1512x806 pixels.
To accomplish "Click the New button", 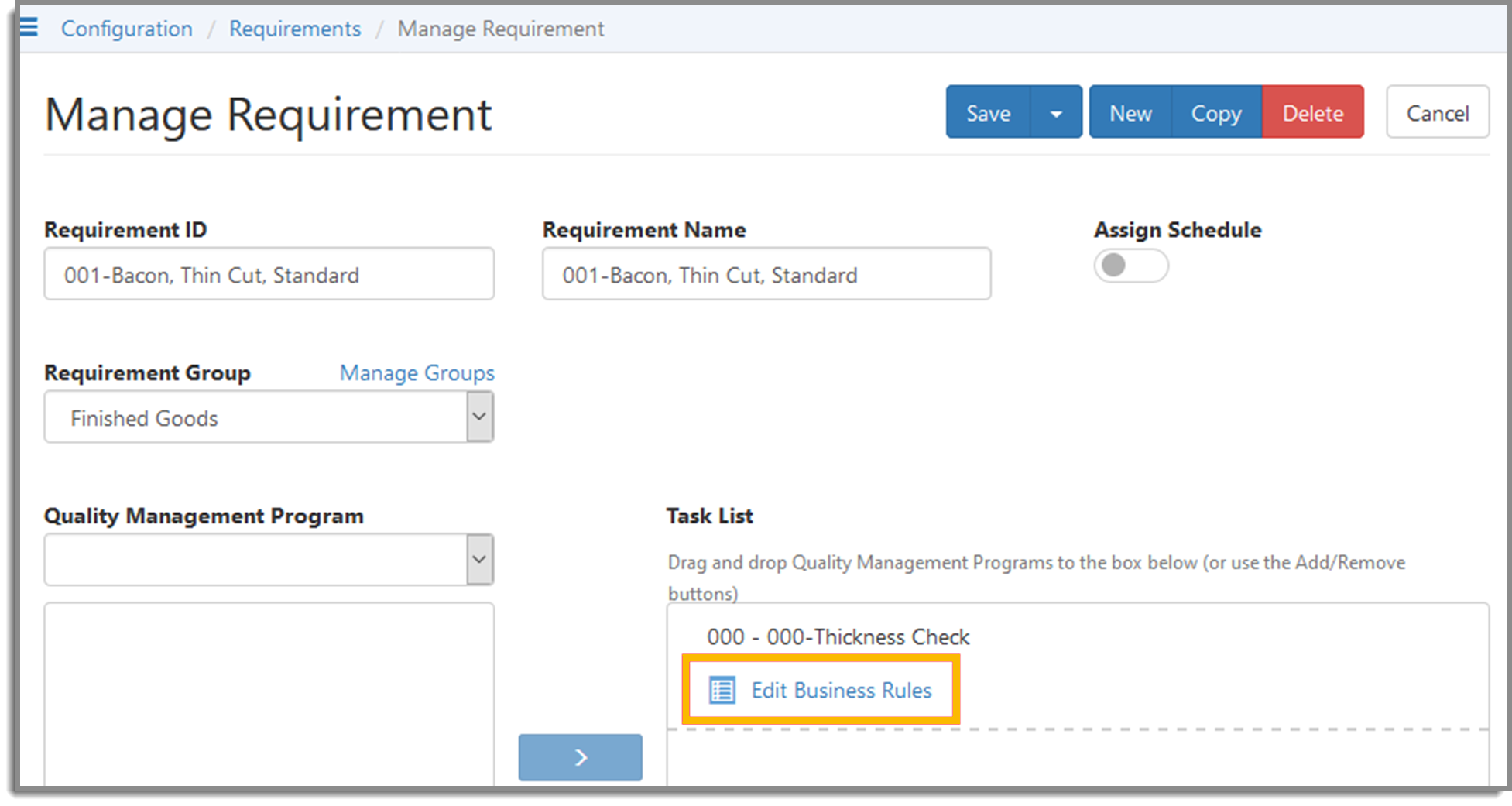I will (1130, 113).
